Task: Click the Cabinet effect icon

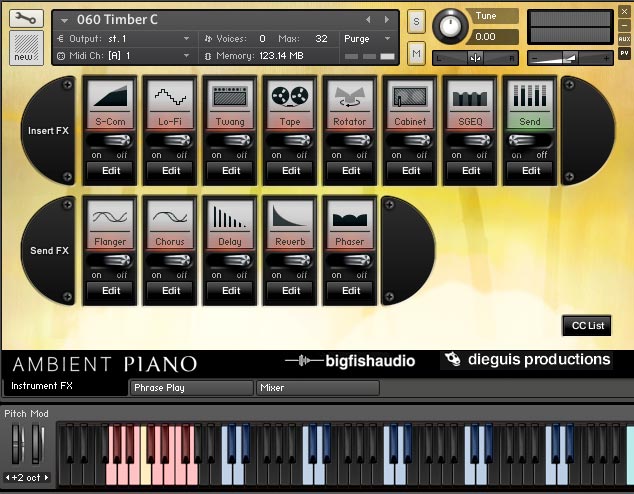Action: pyautogui.click(x=410, y=96)
